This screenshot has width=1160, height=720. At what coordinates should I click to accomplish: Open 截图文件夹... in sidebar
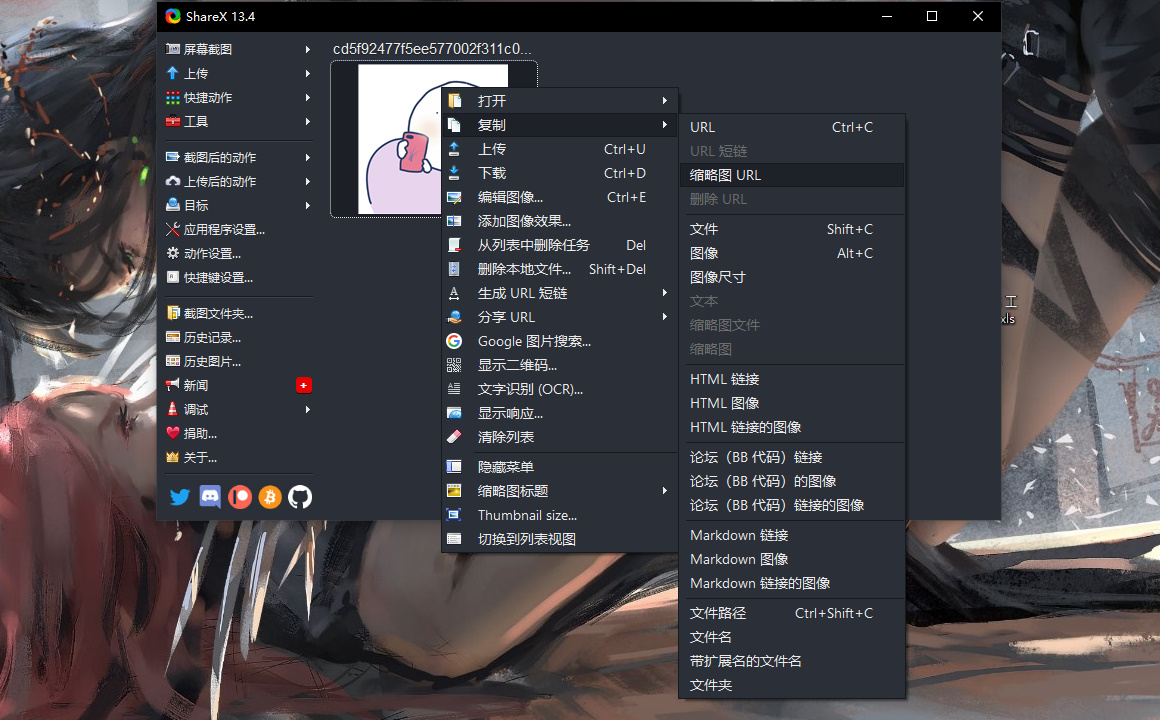click(x=238, y=314)
